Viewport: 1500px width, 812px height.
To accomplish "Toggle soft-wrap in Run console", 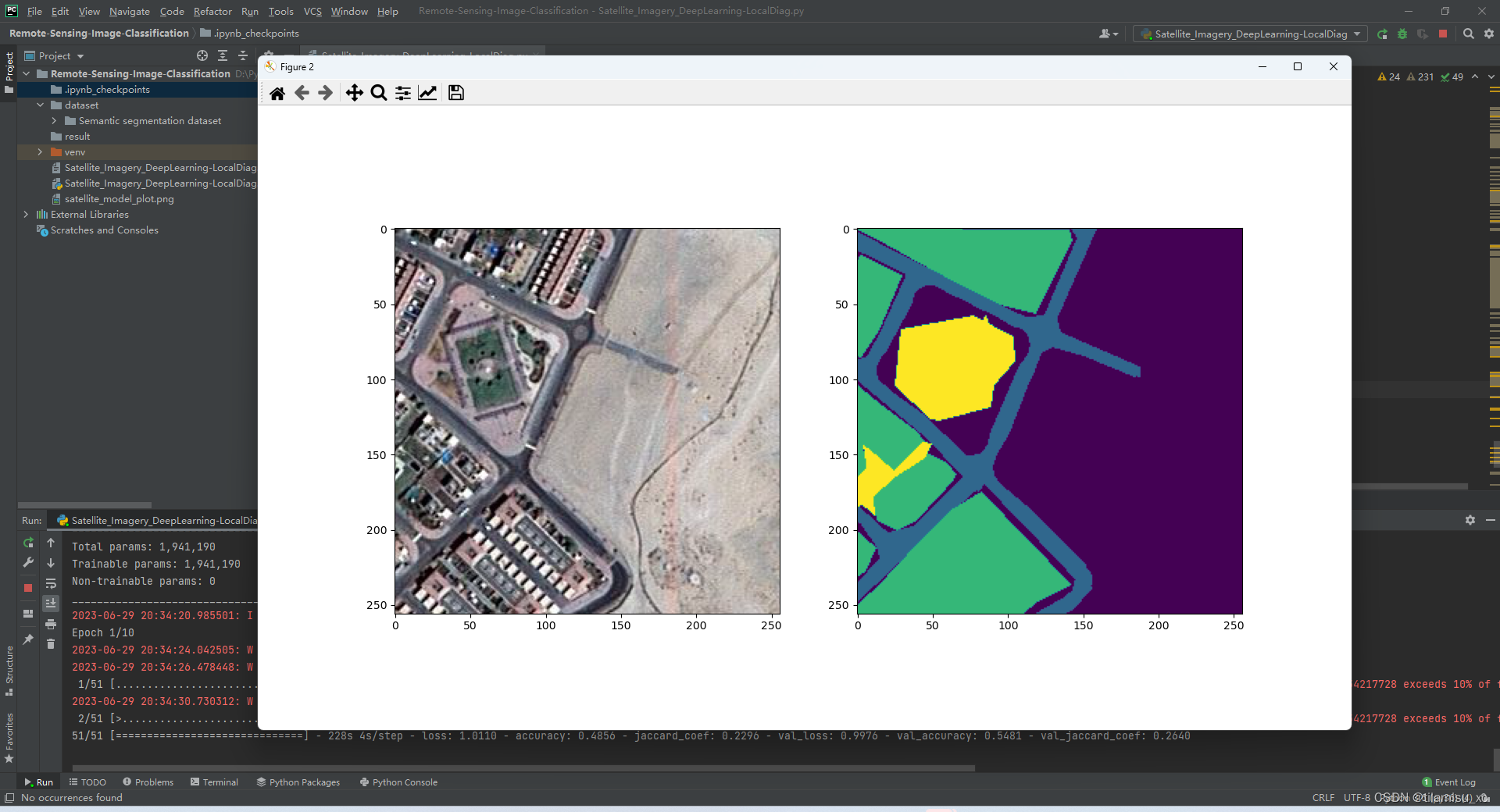I will click(51, 583).
